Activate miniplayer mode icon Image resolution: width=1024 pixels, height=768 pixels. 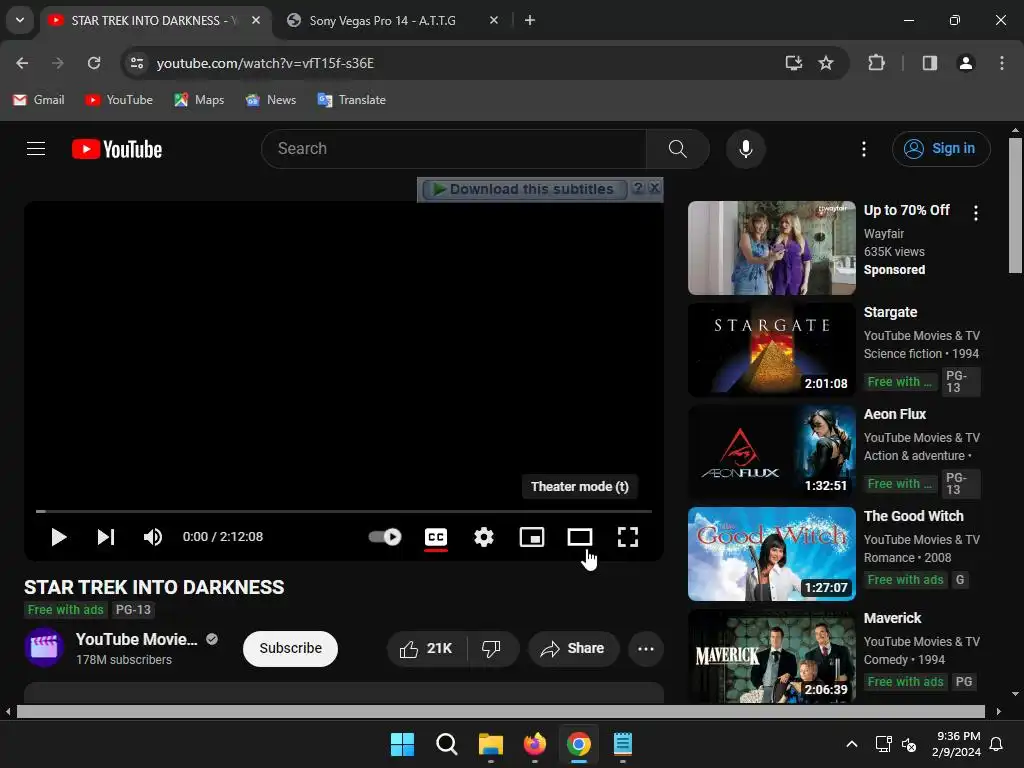point(532,537)
